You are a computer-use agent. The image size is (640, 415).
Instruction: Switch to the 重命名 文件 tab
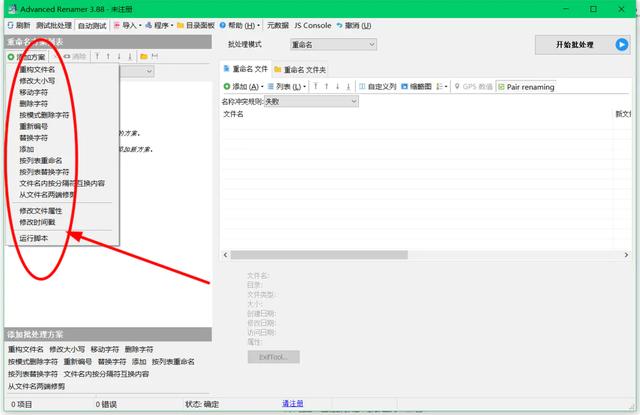246,69
